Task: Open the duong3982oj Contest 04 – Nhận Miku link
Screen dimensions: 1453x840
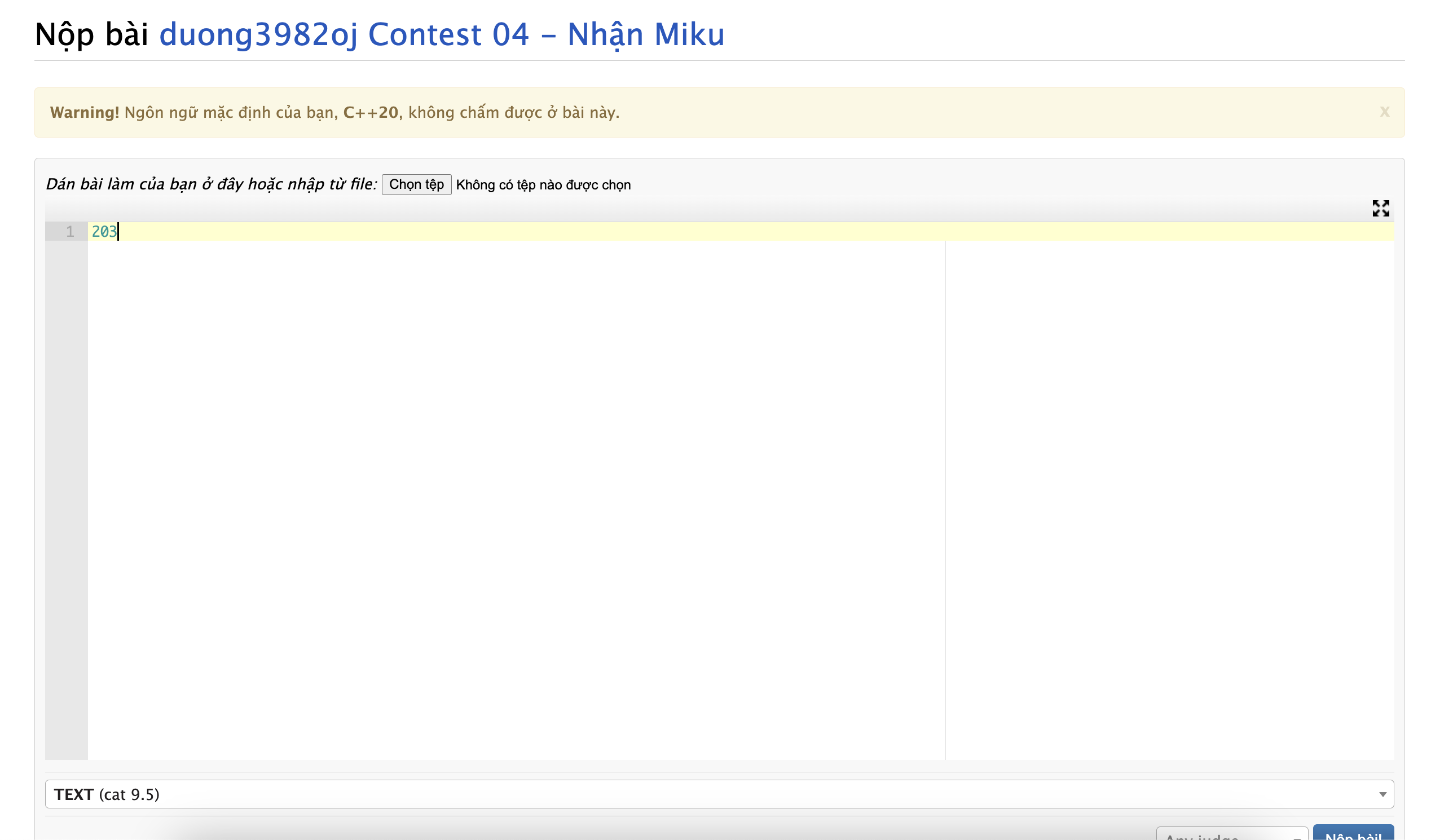Action: (442, 34)
